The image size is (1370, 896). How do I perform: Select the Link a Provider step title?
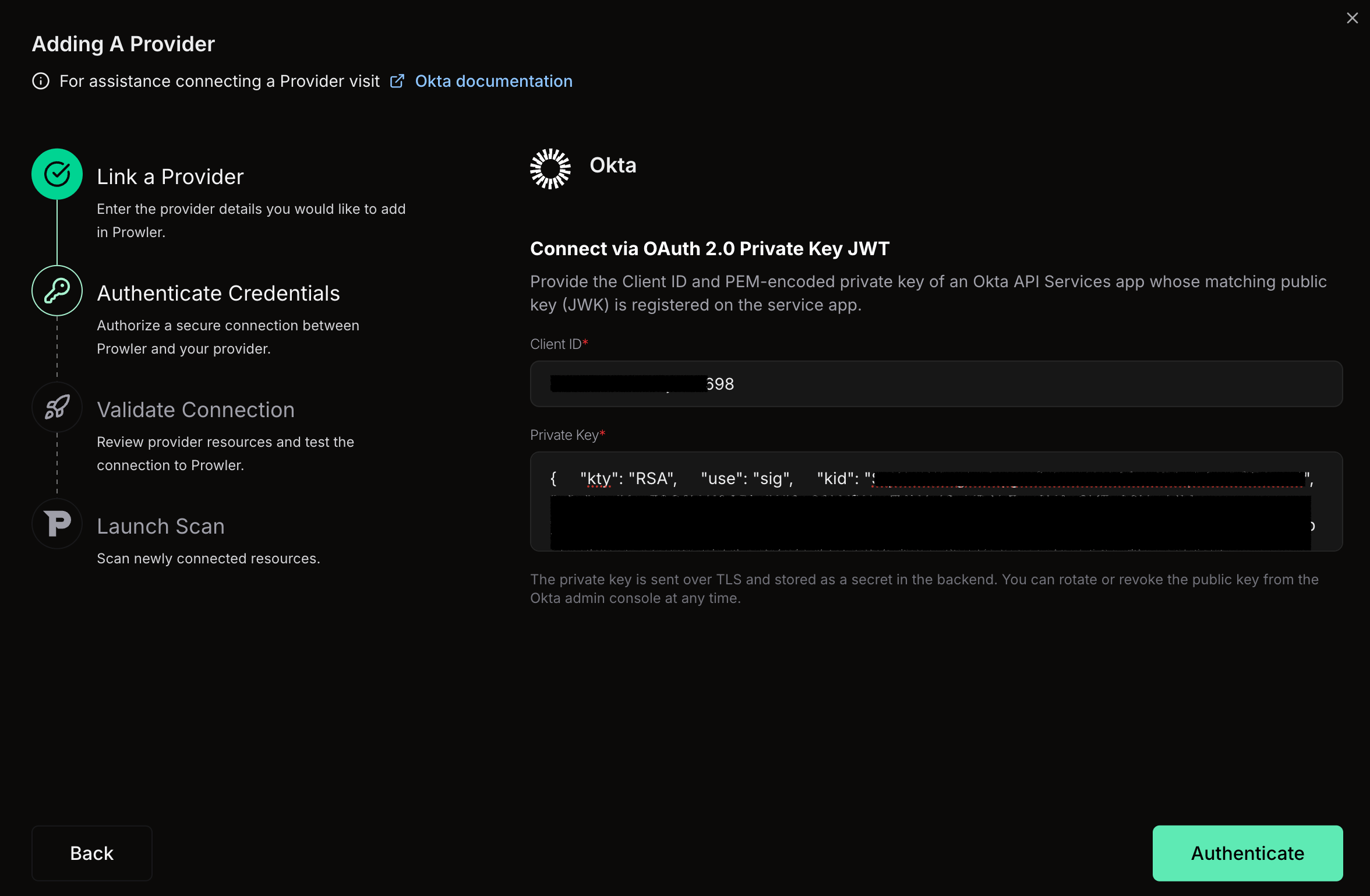point(170,177)
